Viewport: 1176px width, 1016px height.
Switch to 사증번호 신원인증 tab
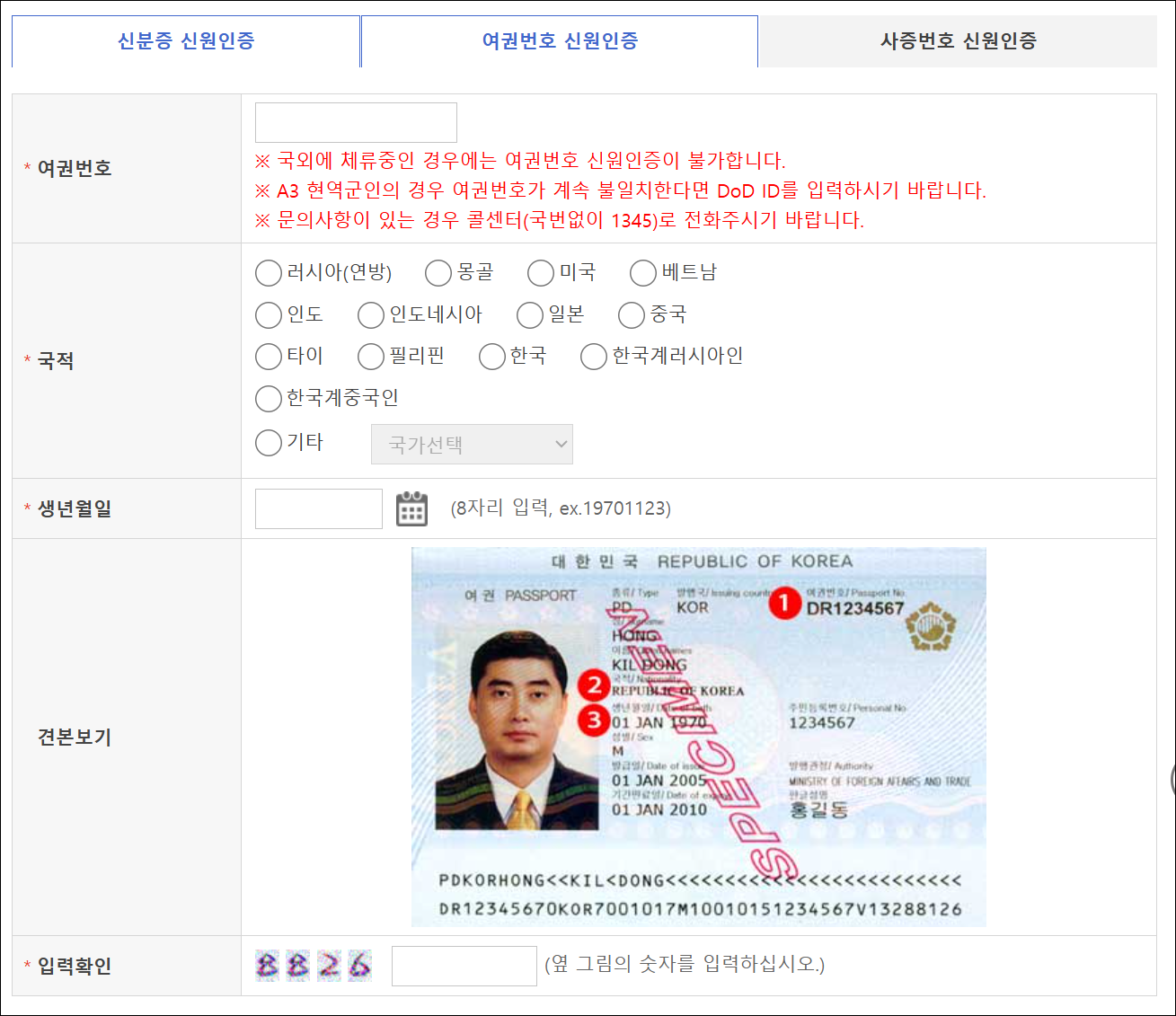pos(958,40)
